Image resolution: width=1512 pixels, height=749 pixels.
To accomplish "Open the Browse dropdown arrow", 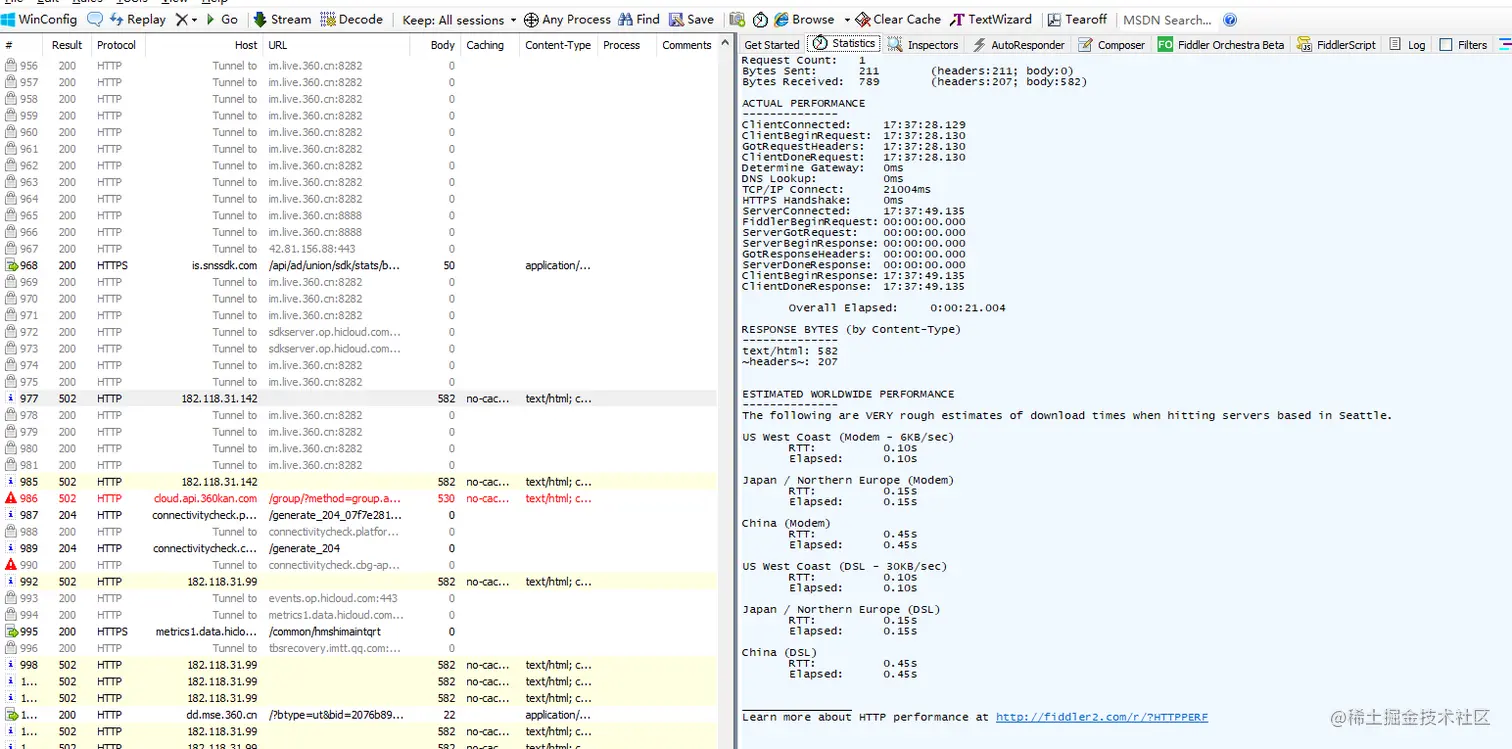I will (x=846, y=19).
